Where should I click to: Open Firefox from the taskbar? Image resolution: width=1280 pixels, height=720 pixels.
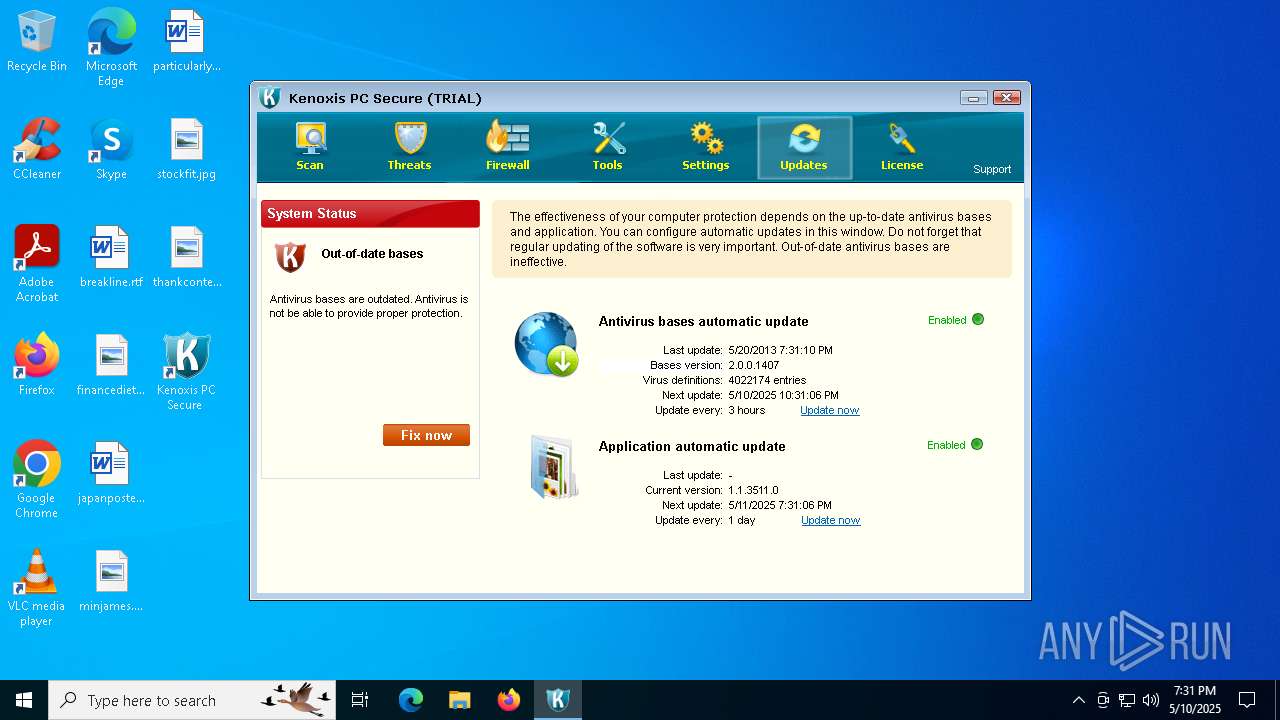509,700
